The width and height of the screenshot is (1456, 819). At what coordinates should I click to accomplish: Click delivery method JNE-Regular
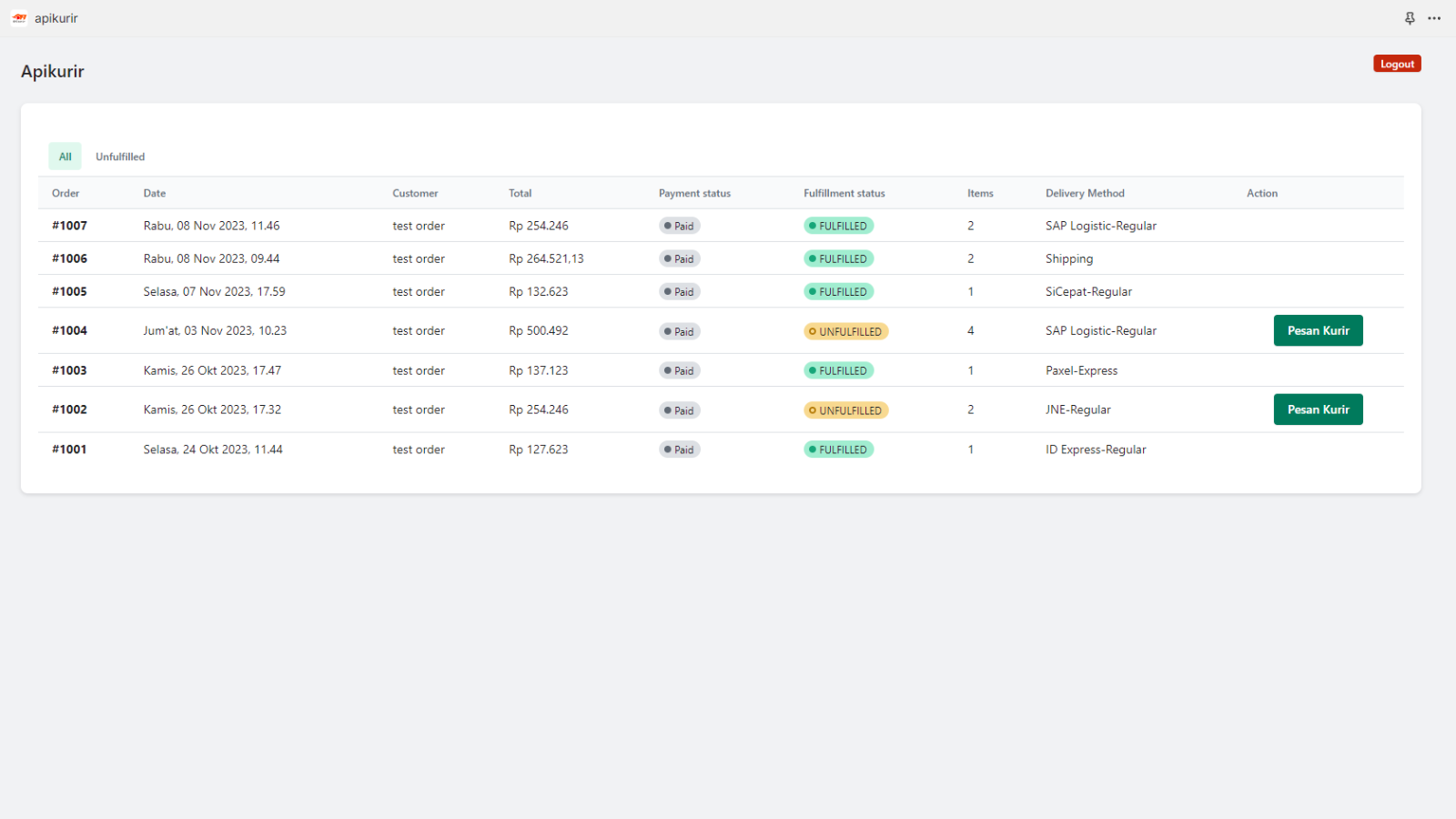pos(1078,409)
